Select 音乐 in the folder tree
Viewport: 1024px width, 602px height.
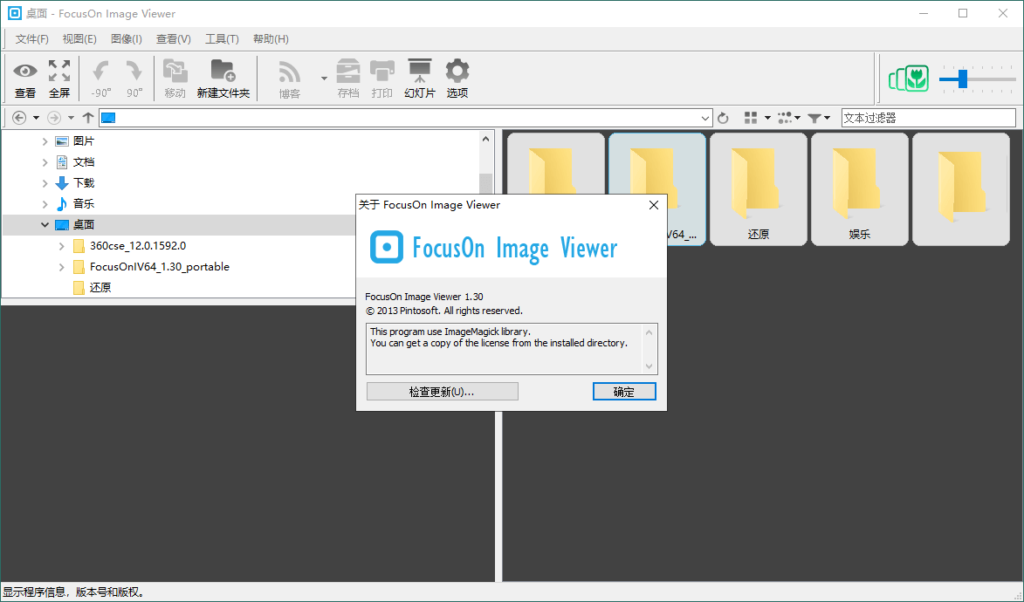tap(84, 204)
